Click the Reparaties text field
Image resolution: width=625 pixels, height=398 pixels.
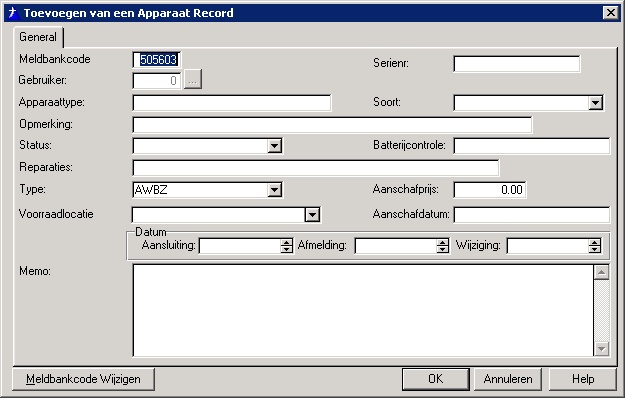(x=315, y=168)
